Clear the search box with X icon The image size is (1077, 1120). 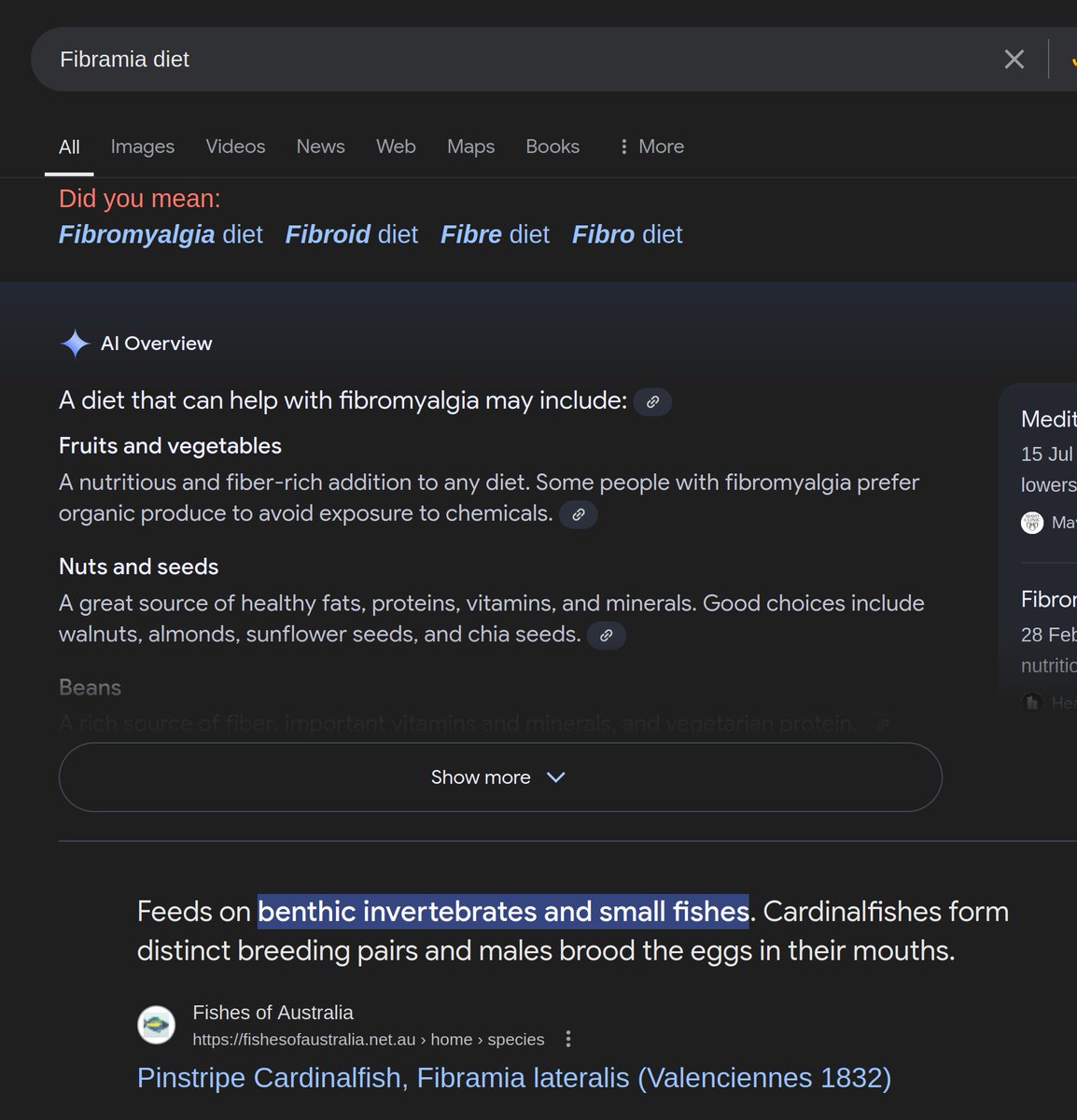tap(1014, 60)
